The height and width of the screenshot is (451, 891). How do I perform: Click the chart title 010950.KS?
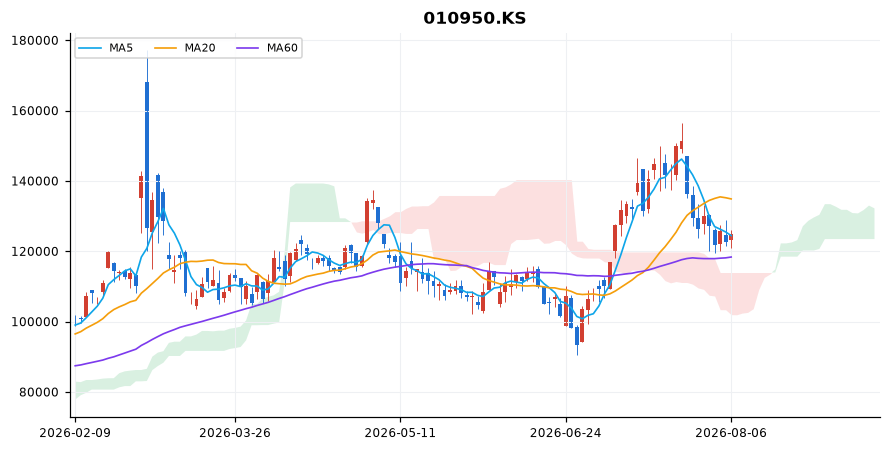click(474, 18)
